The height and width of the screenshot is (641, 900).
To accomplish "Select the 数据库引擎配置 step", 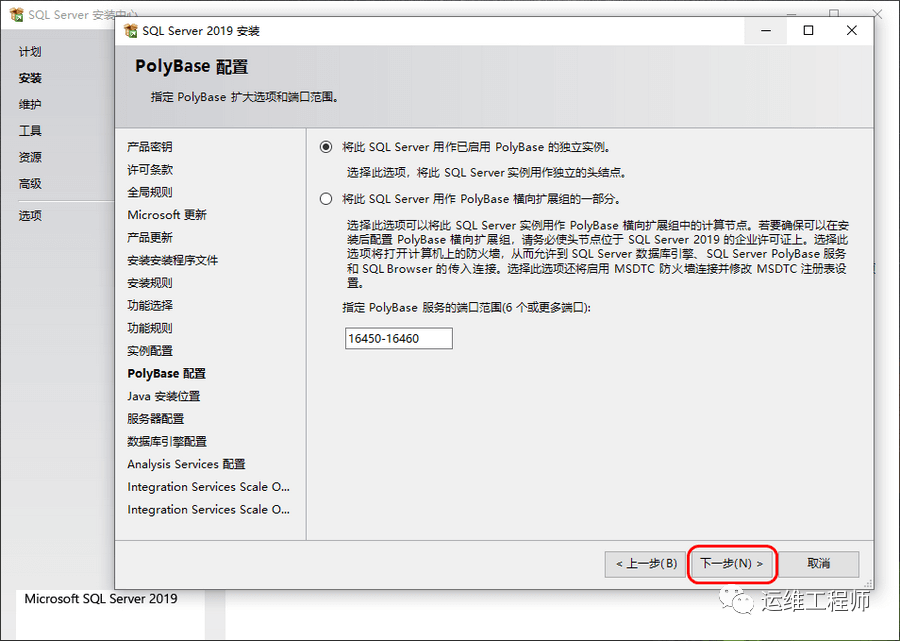I will [167, 441].
